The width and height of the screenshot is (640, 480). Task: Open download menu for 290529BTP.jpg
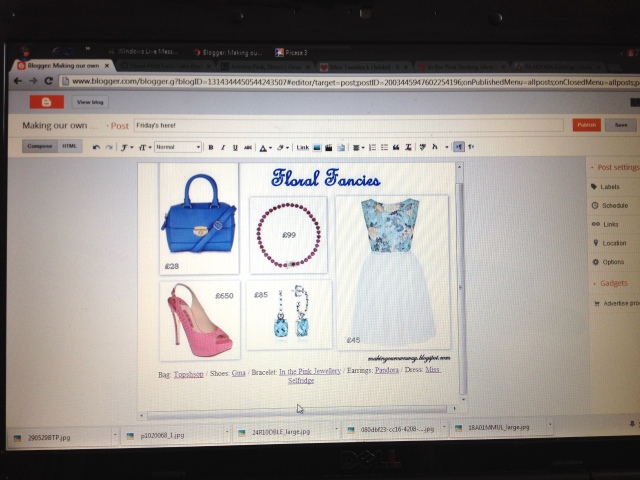pyautogui.click(x=115, y=433)
